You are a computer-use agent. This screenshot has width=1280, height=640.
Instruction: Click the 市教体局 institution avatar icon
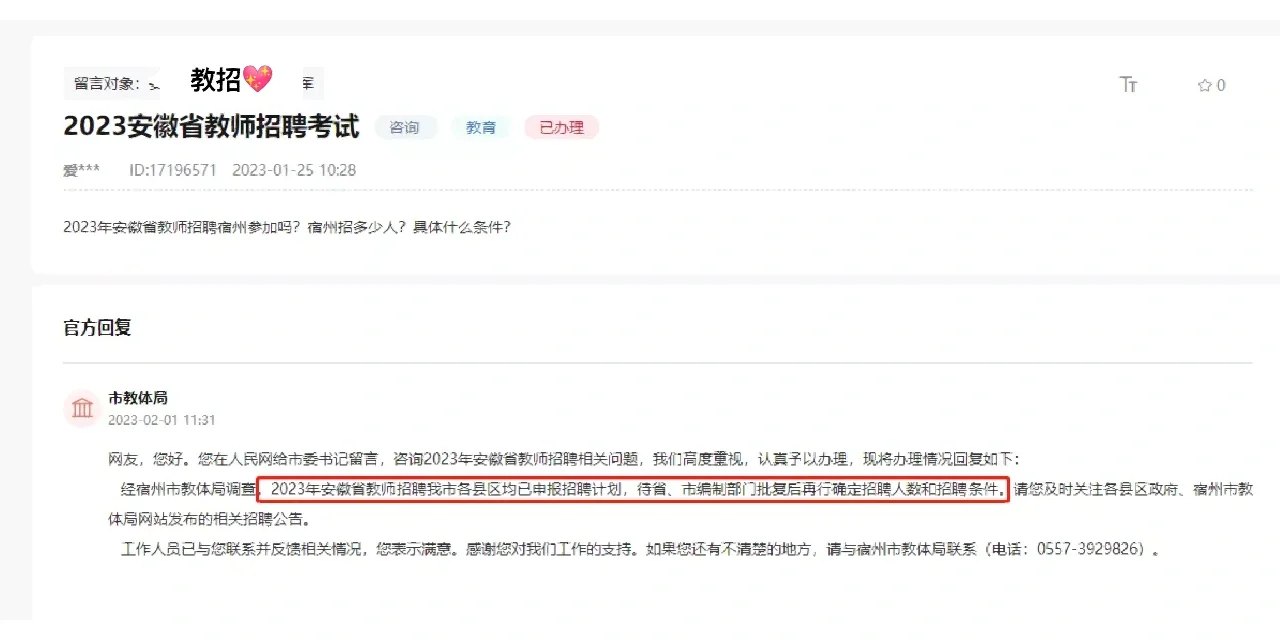pyautogui.click(x=82, y=408)
